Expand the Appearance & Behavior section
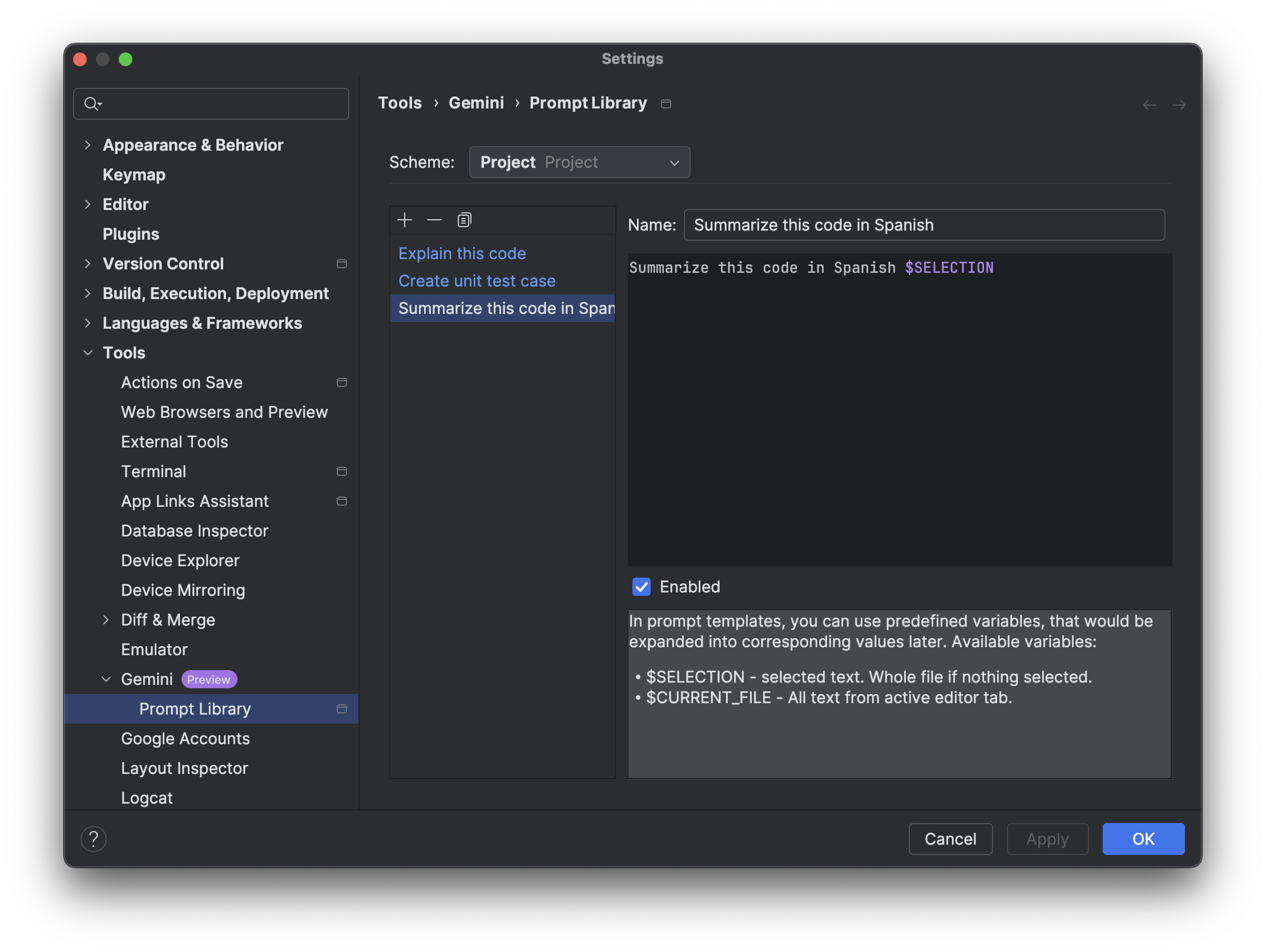The width and height of the screenshot is (1266, 952). pos(88,144)
